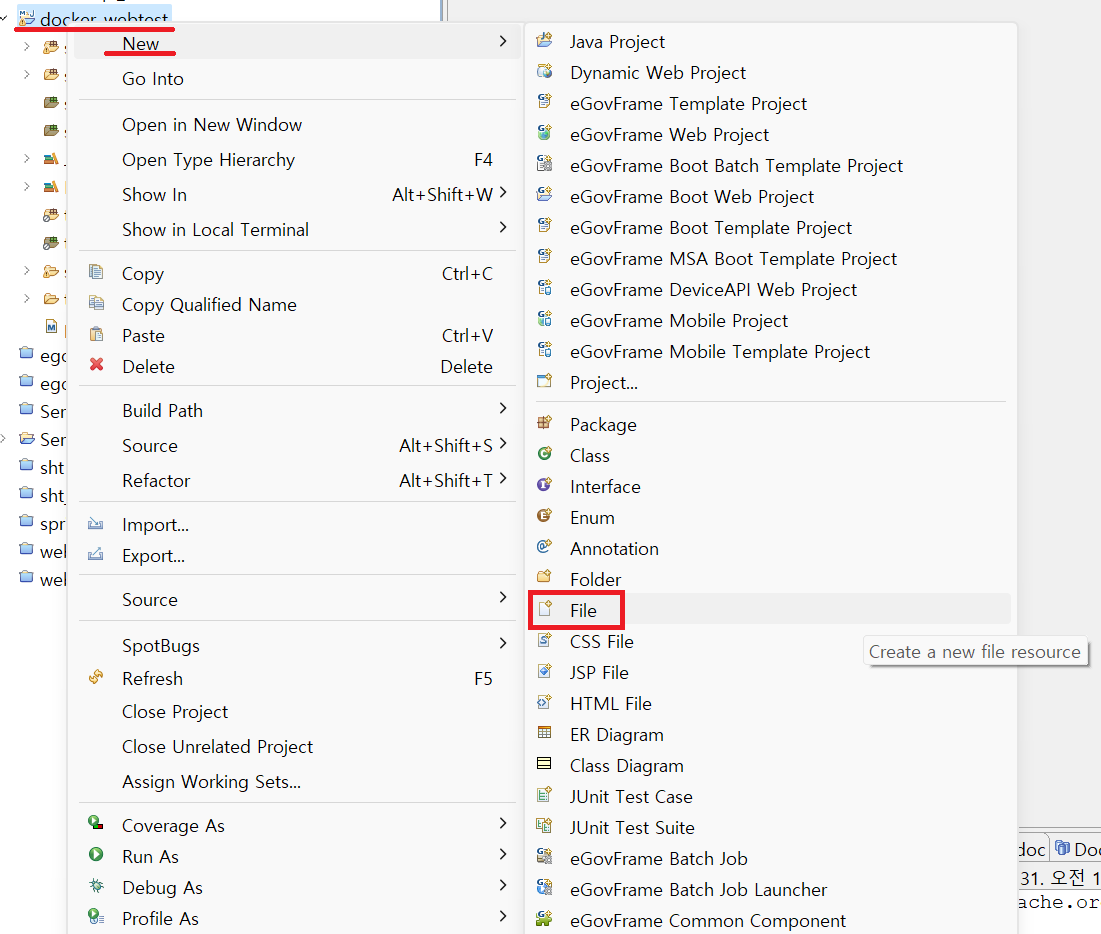Image resolution: width=1101 pixels, height=934 pixels.
Task: Click the Refresh icon
Action: coord(96,678)
